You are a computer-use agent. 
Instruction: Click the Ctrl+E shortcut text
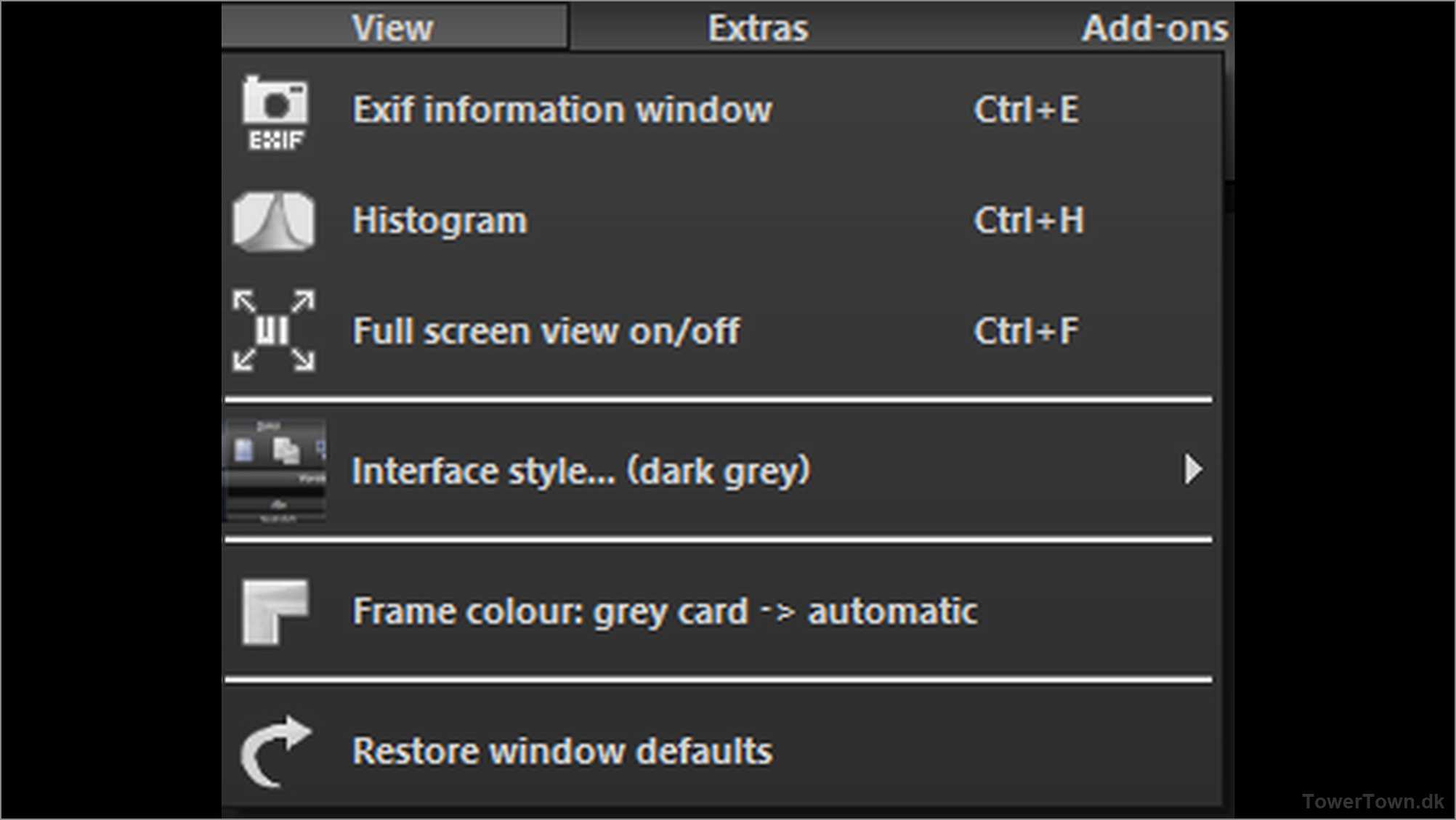point(1026,110)
